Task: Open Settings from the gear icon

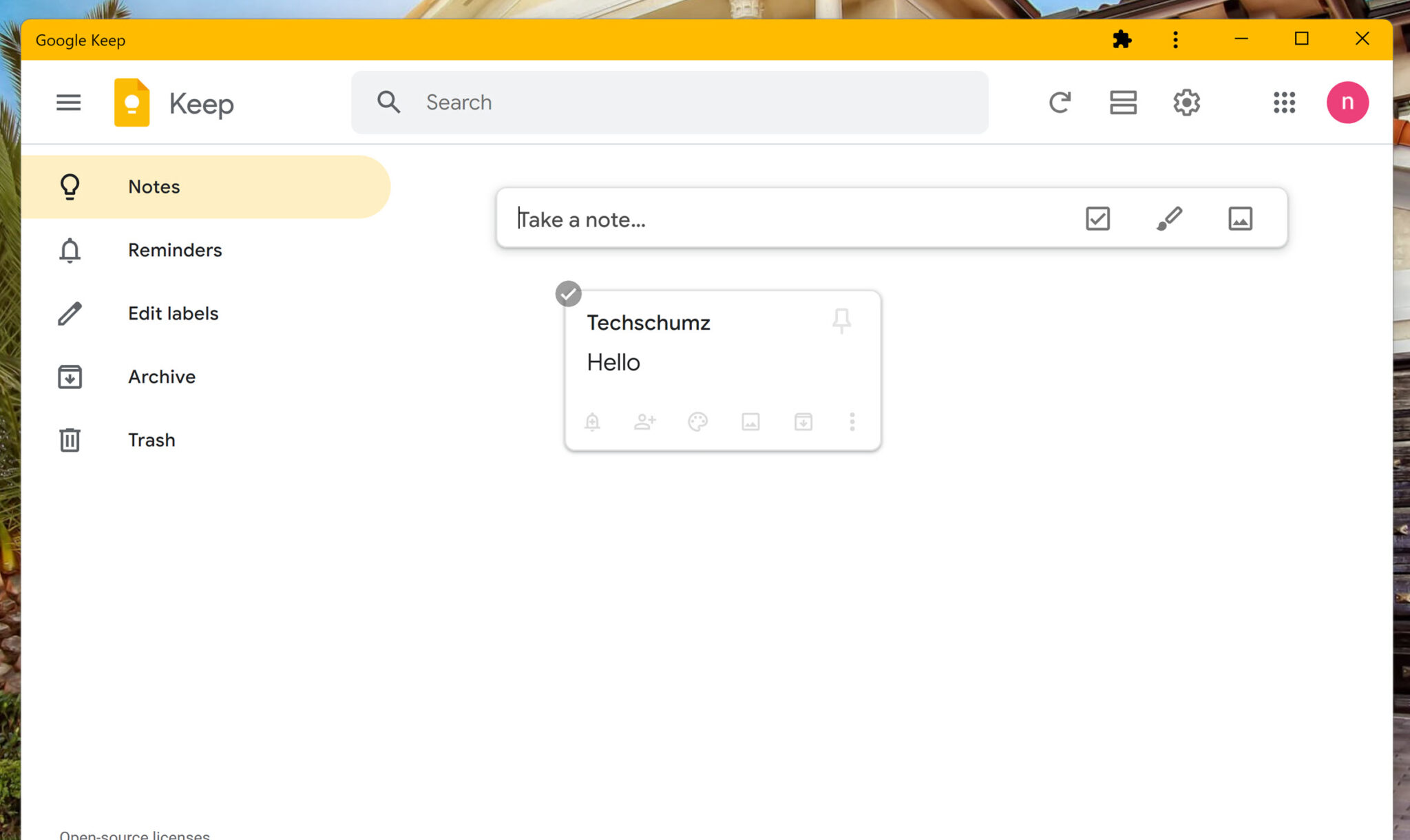Action: point(1186,102)
